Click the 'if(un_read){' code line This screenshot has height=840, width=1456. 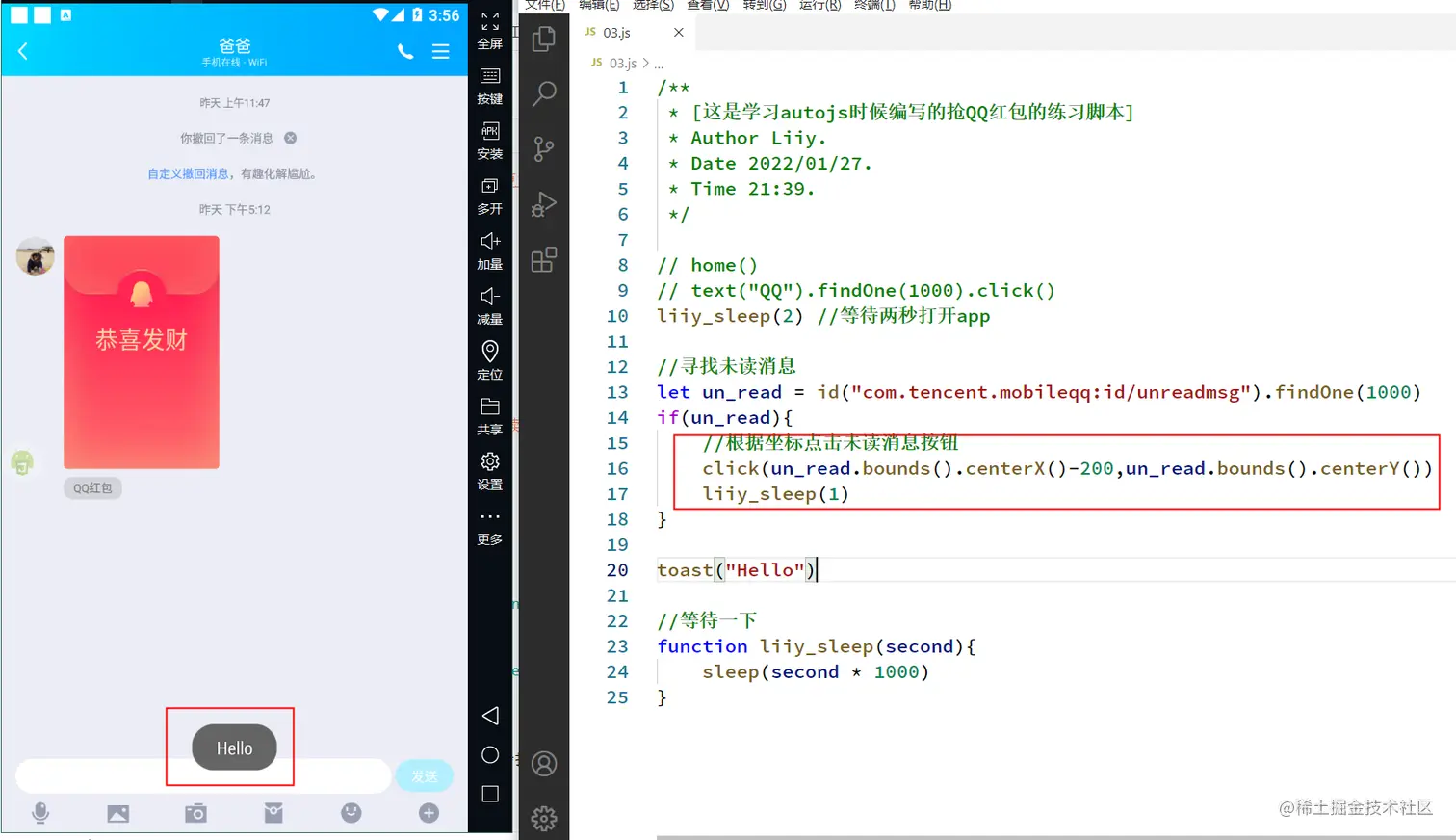pyautogui.click(x=725, y=418)
